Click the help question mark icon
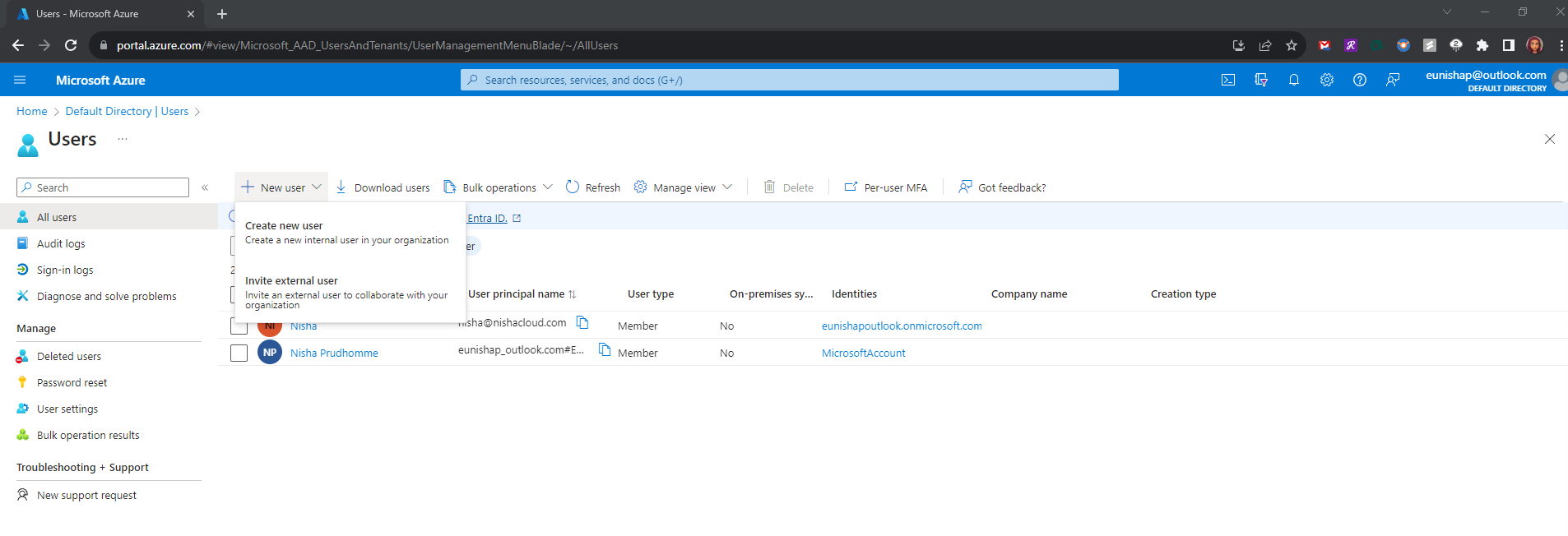1568x536 pixels. [x=1359, y=80]
